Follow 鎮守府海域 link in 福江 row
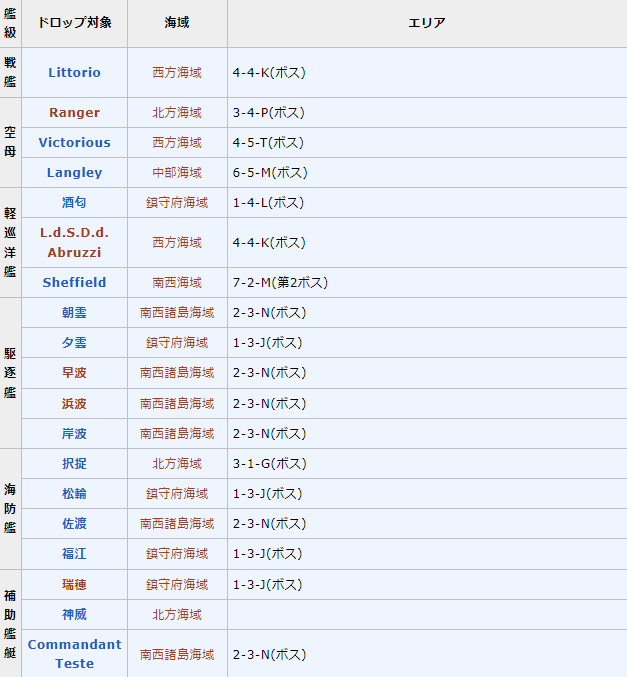The height and width of the screenshot is (677, 627). point(177,554)
